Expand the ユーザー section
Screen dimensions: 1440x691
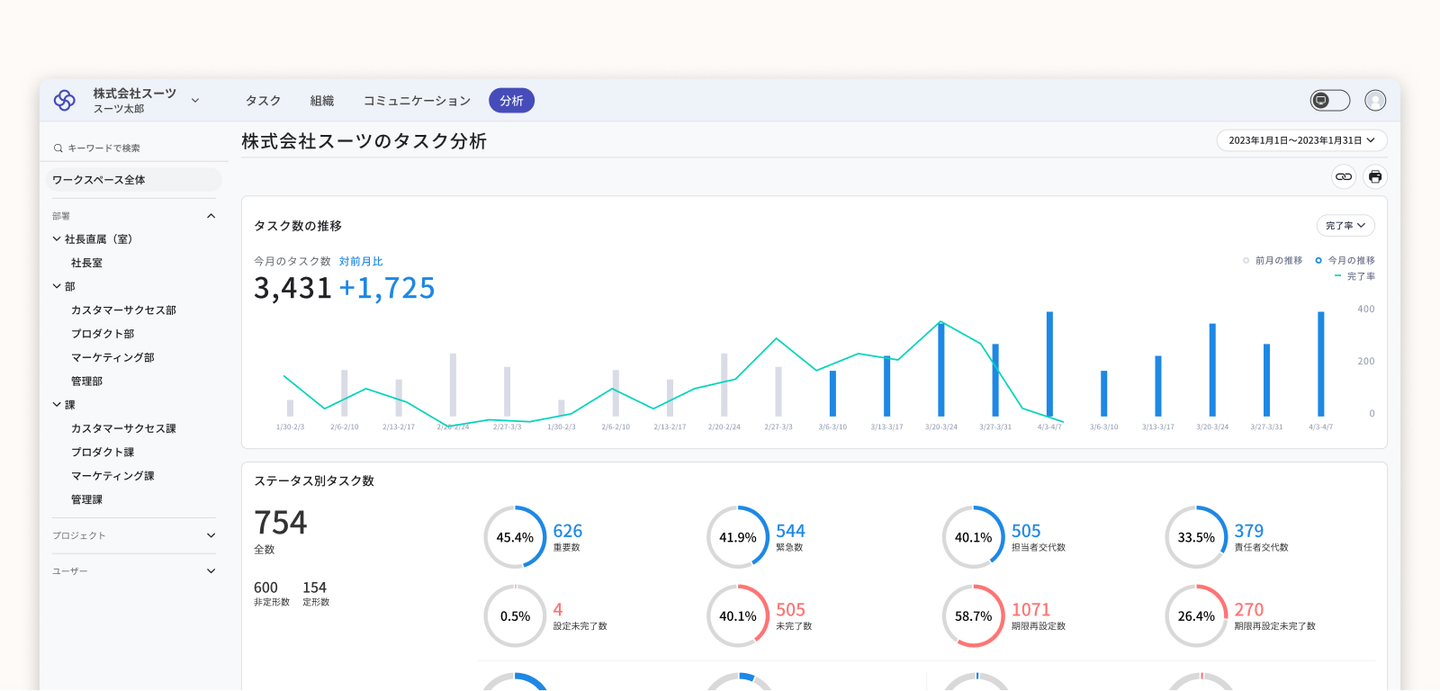click(211, 571)
